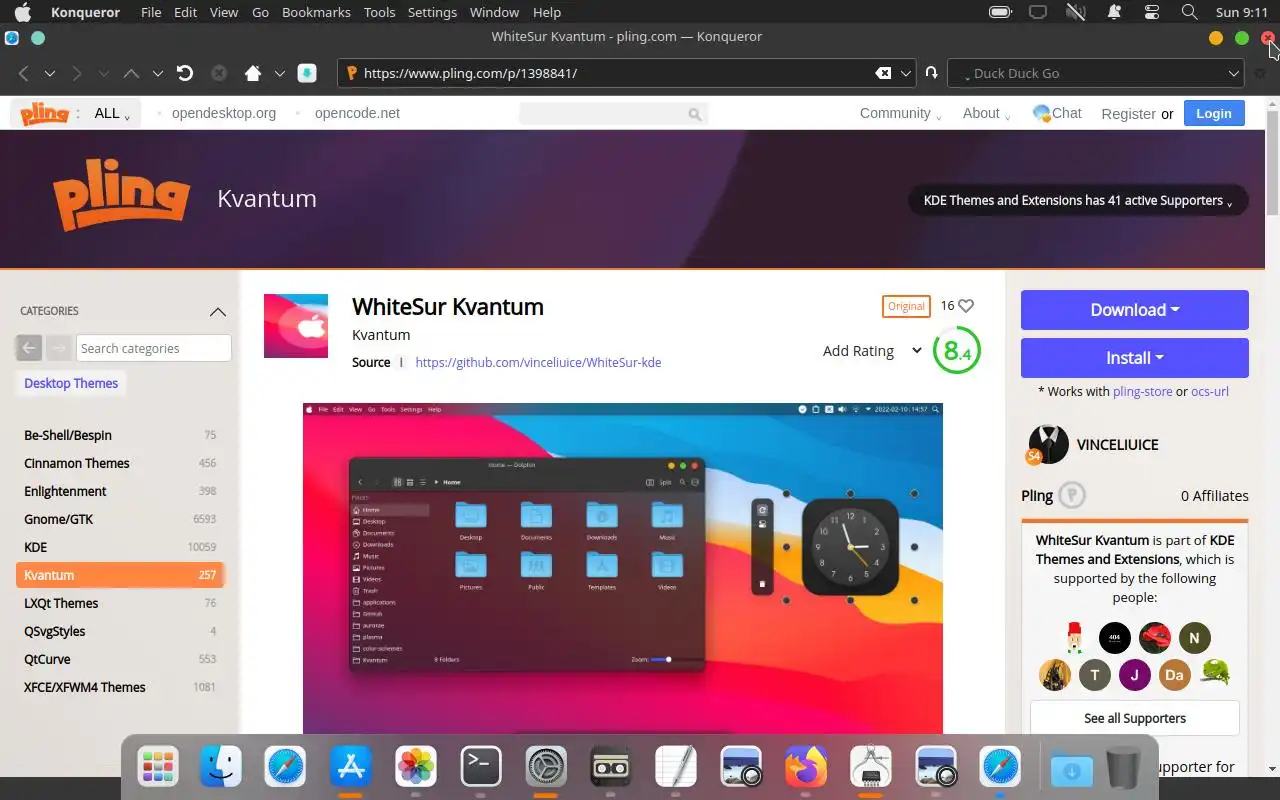This screenshot has width=1280, height=800.
Task: Click the category forward arrow button
Action: coord(58,348)
